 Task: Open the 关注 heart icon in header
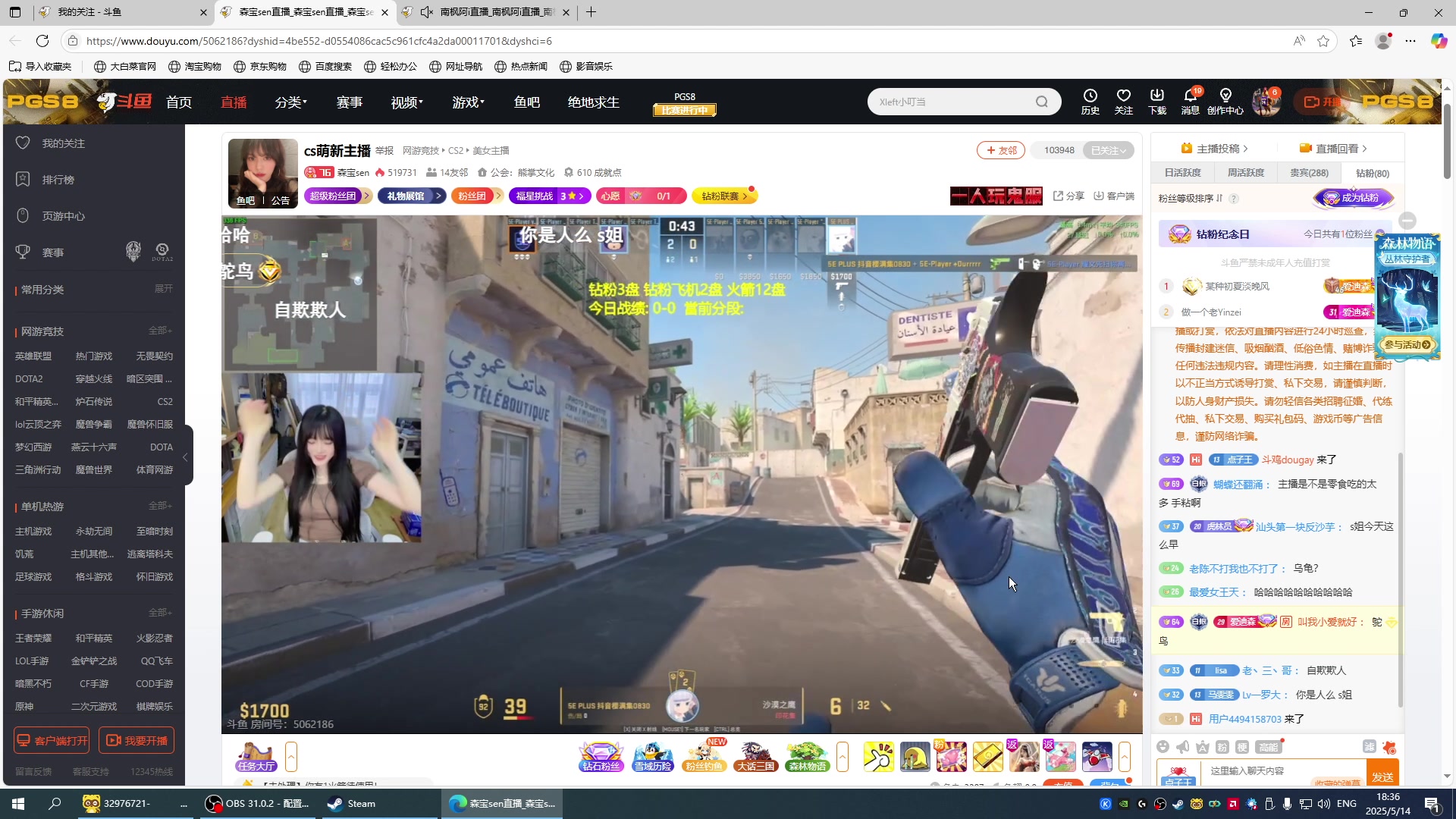1123,101
